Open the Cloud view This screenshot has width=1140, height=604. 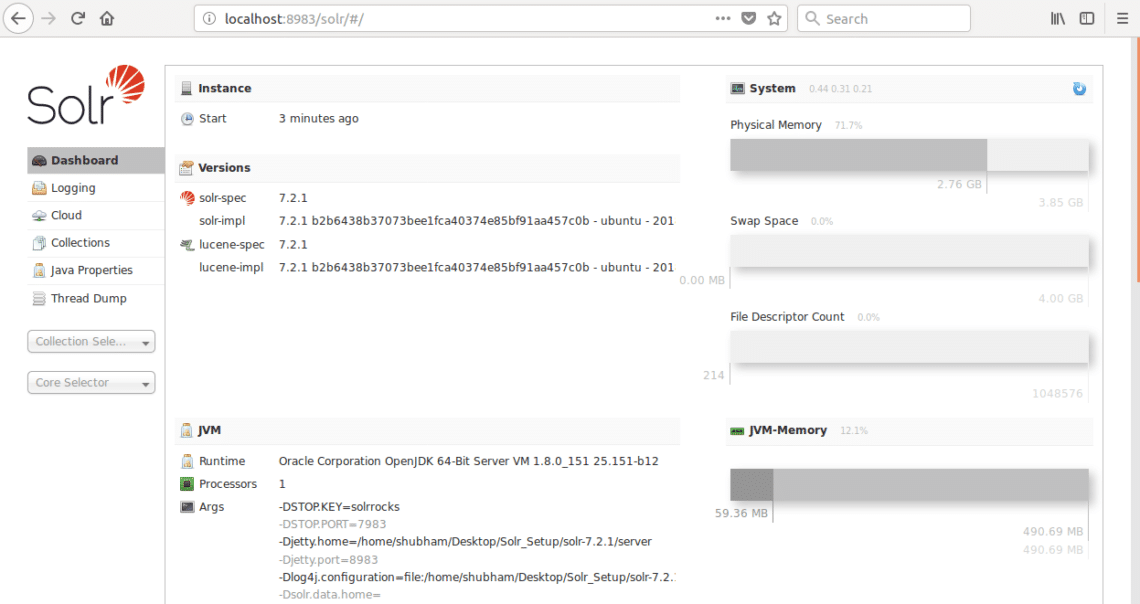[x=96, y=216]
